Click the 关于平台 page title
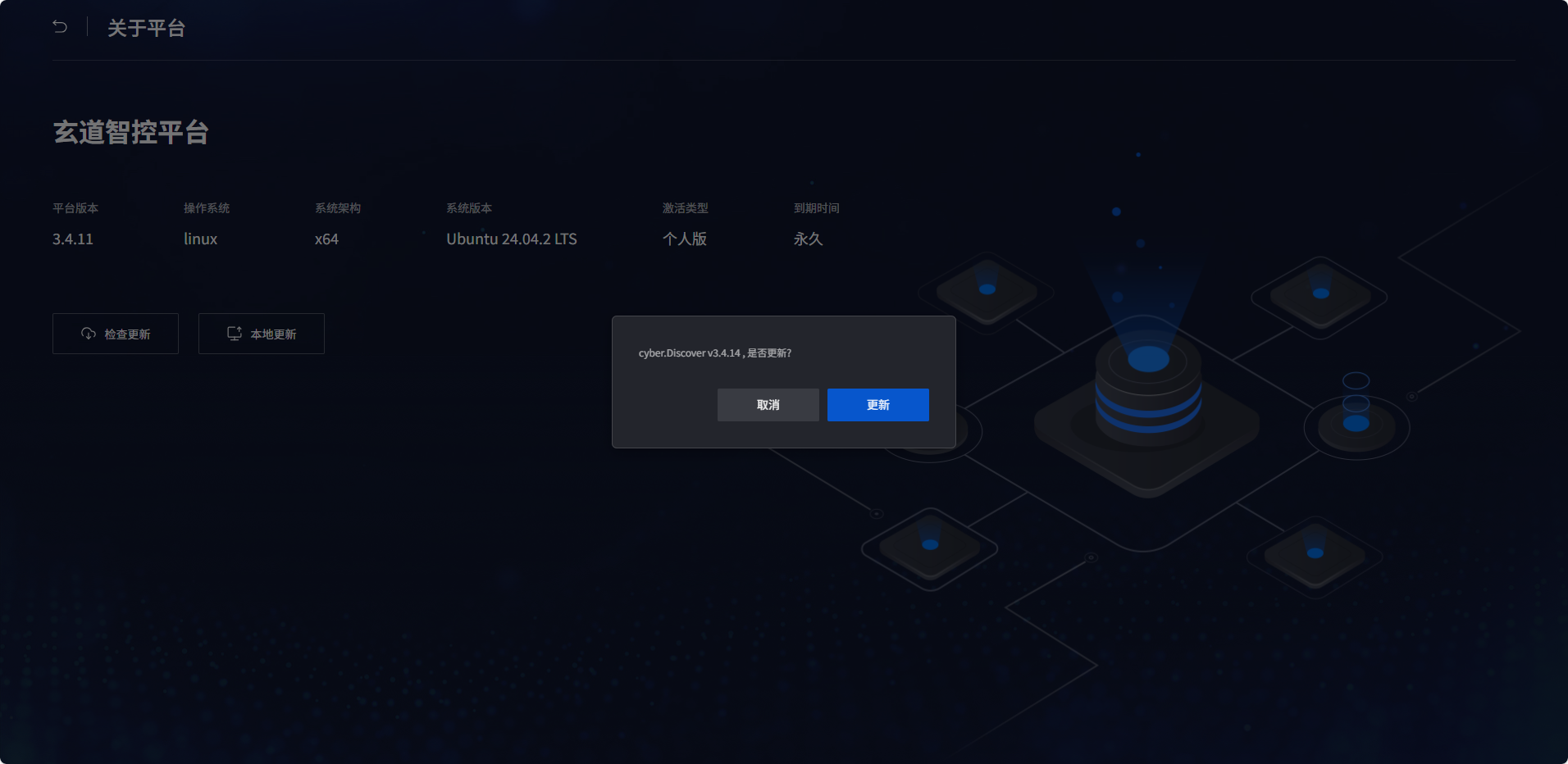This screenshot has height=764, width=1568. click(x=146, y=29)
